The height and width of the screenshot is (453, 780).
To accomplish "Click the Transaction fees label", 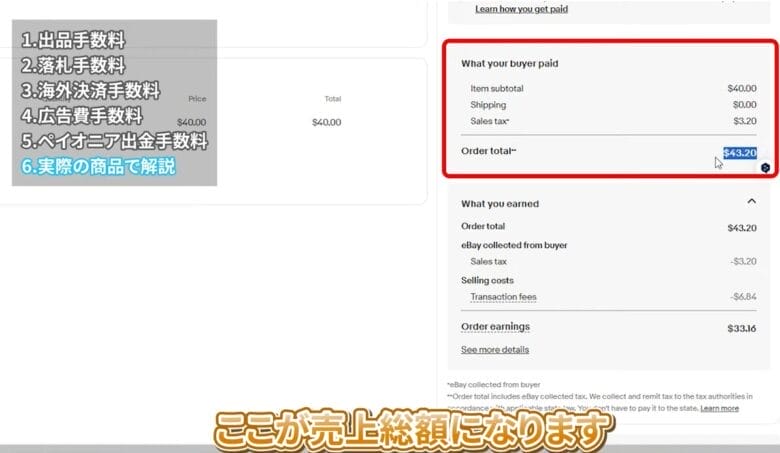I will (x=503, y=297).
